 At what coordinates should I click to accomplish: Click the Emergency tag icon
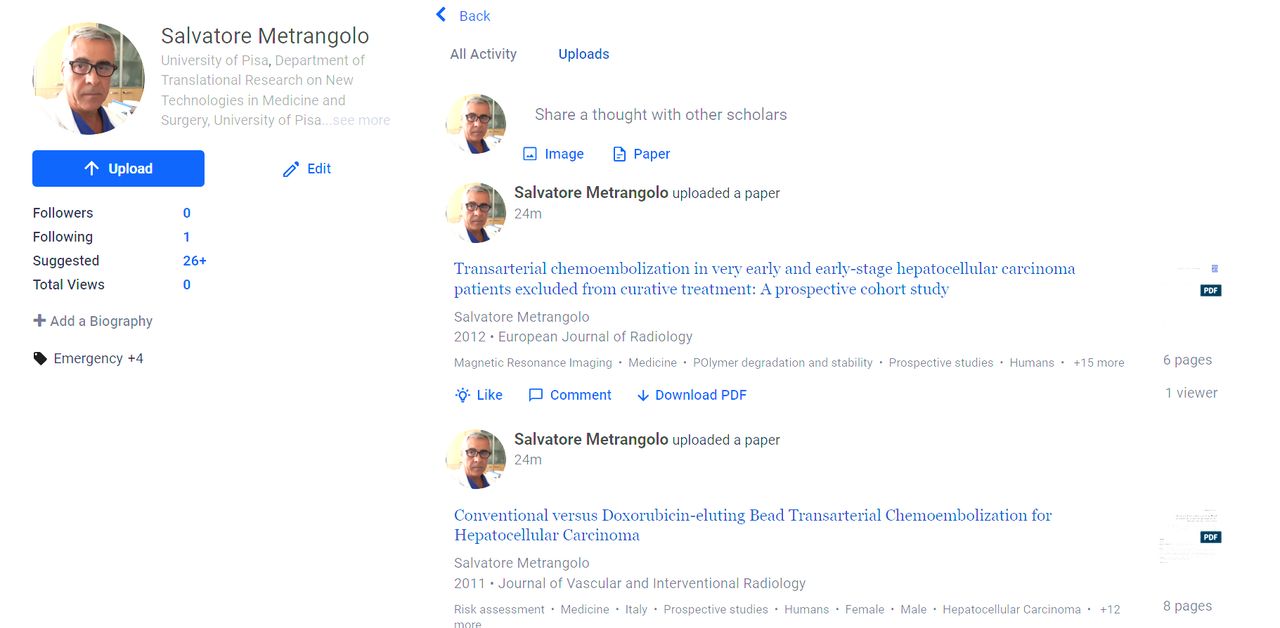(40, 359)
